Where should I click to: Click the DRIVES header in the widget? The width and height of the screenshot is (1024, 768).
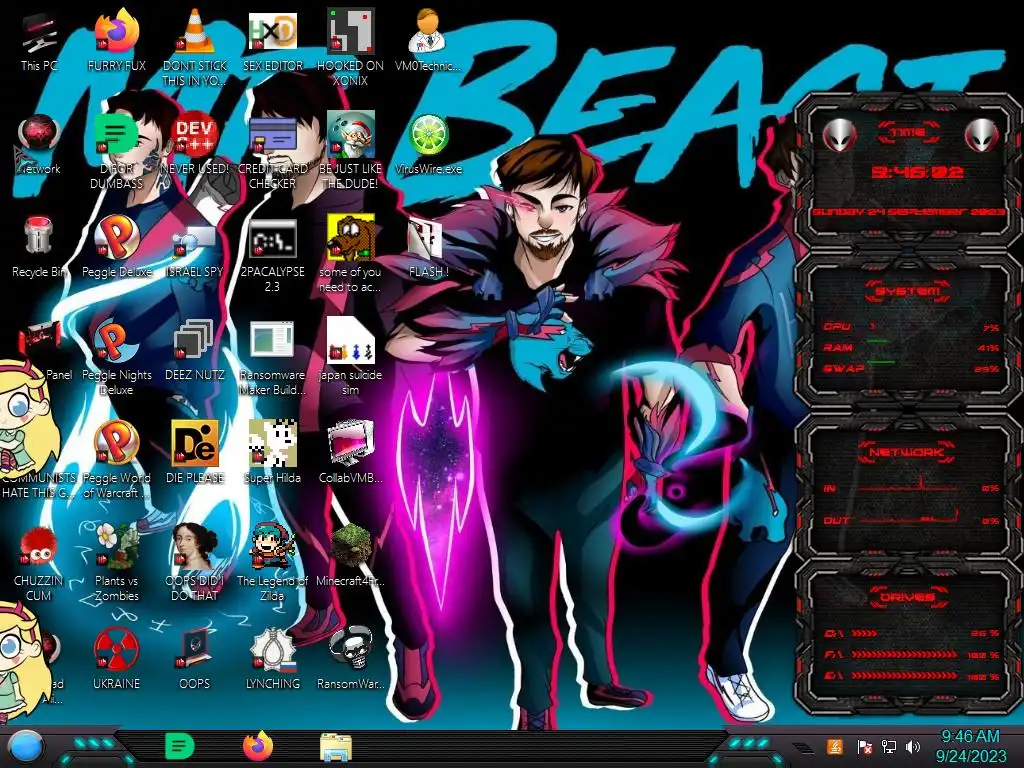tap(908, 596)
